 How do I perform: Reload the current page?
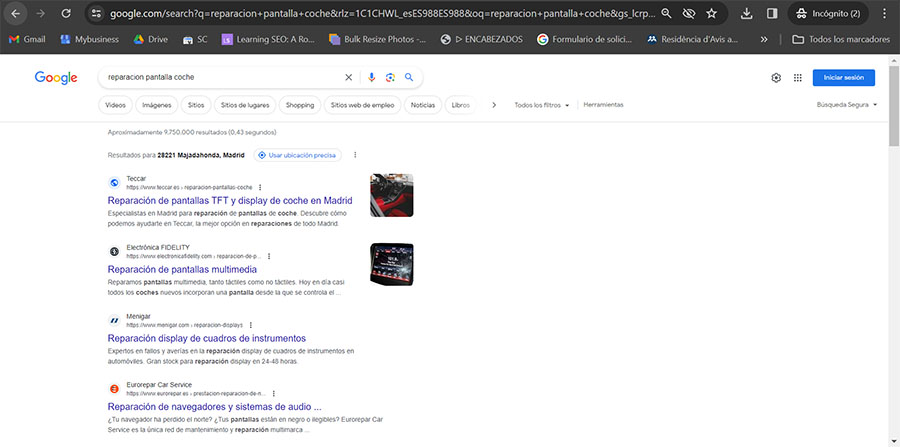pyautogui.click(x=66, y=13)
